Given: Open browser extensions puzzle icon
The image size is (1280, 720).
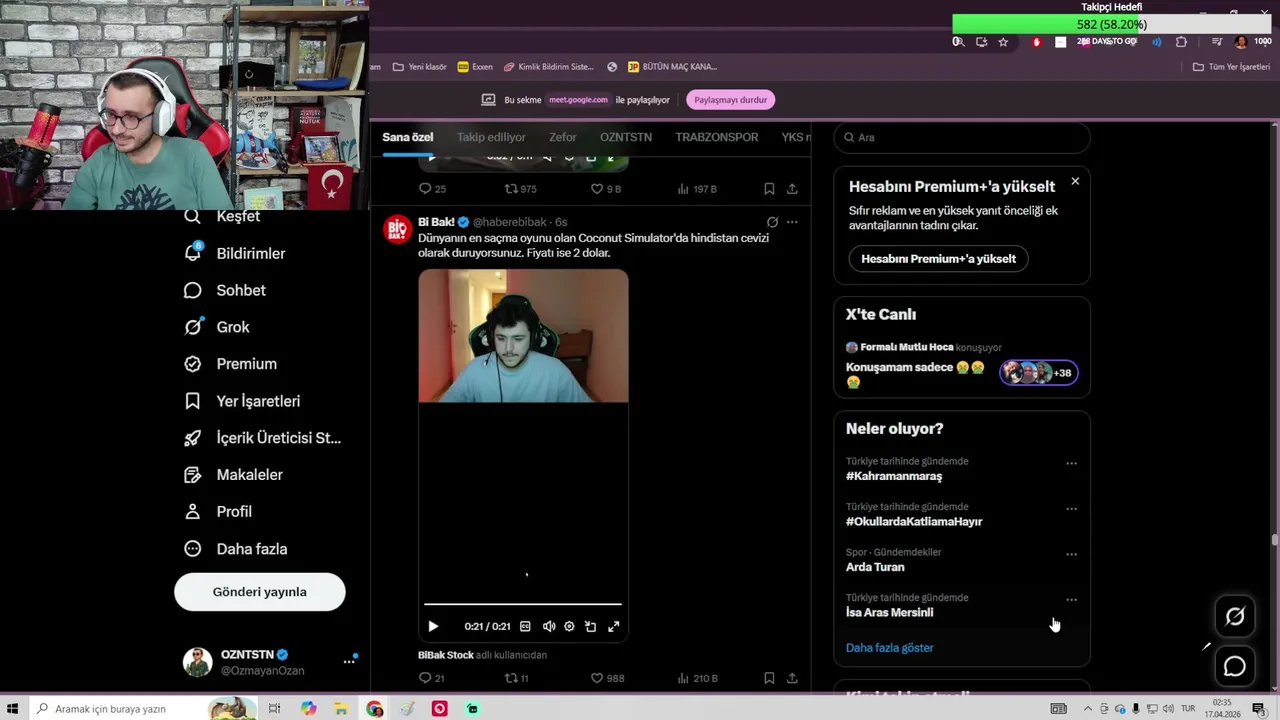Looking at the screenshot, I should pyautogui.click(x=1181, y=42).
